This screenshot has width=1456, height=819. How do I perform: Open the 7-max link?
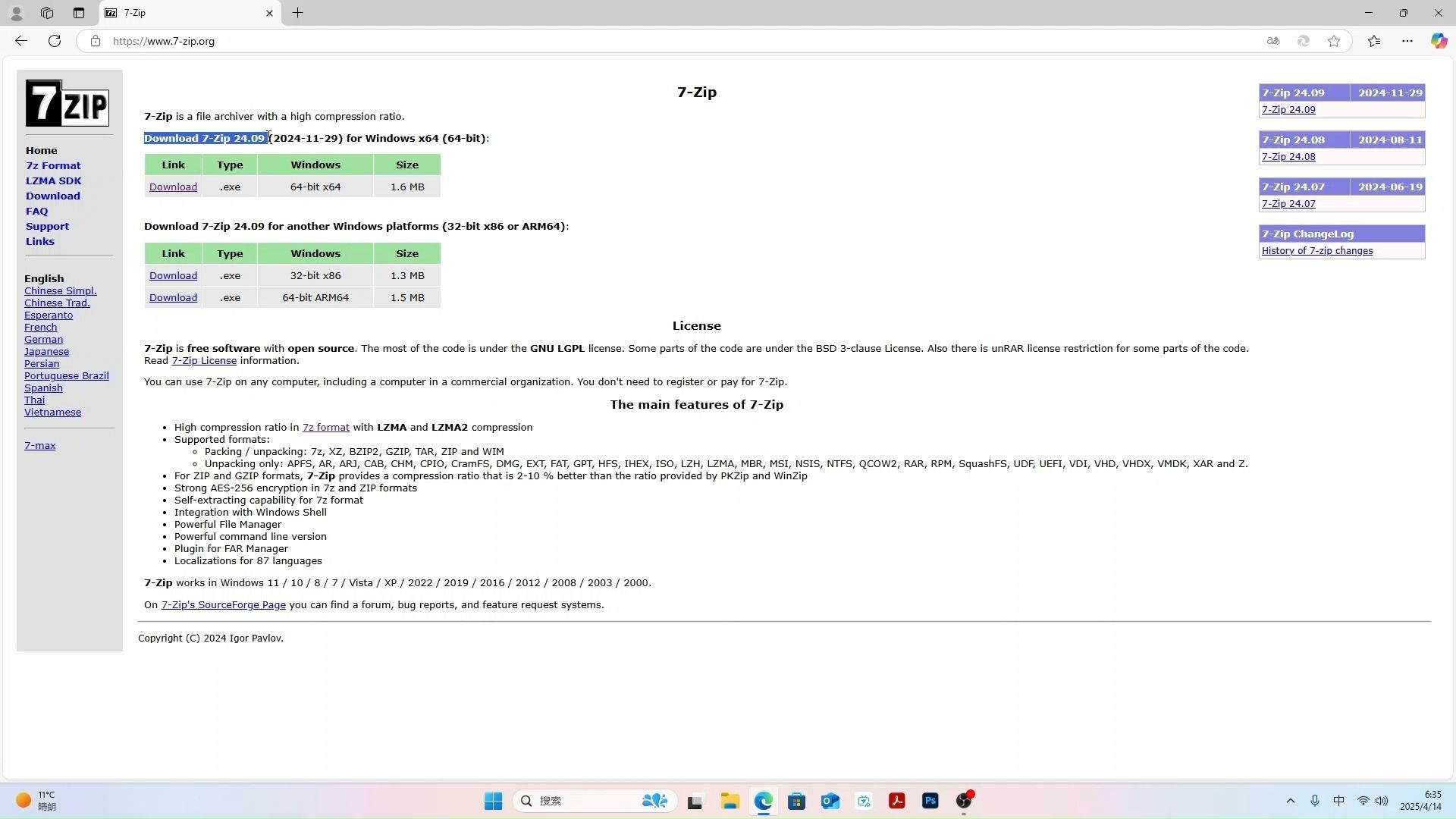pos(39,445)
